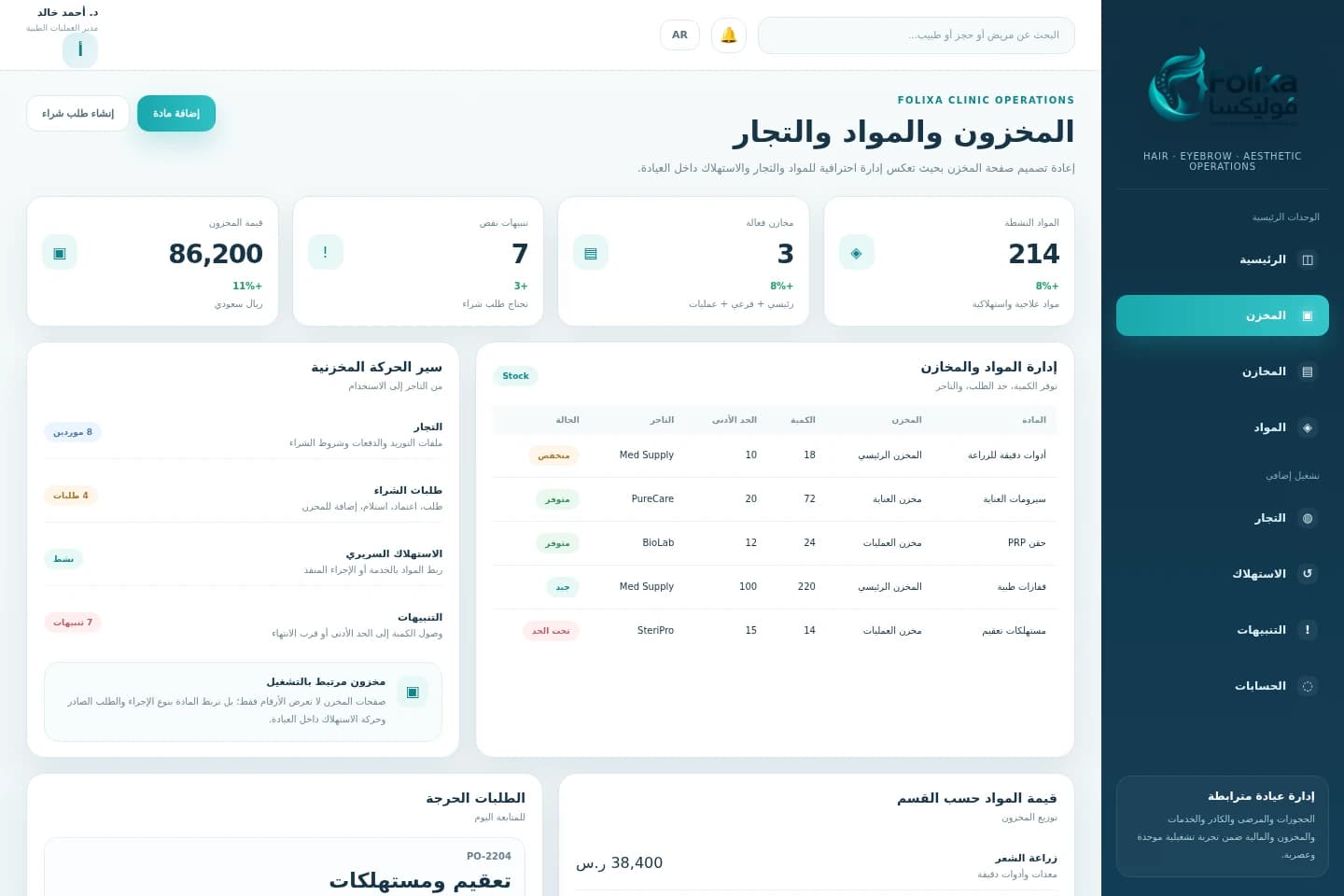Open التنبيهات menu item

[x=1223, y=630]
